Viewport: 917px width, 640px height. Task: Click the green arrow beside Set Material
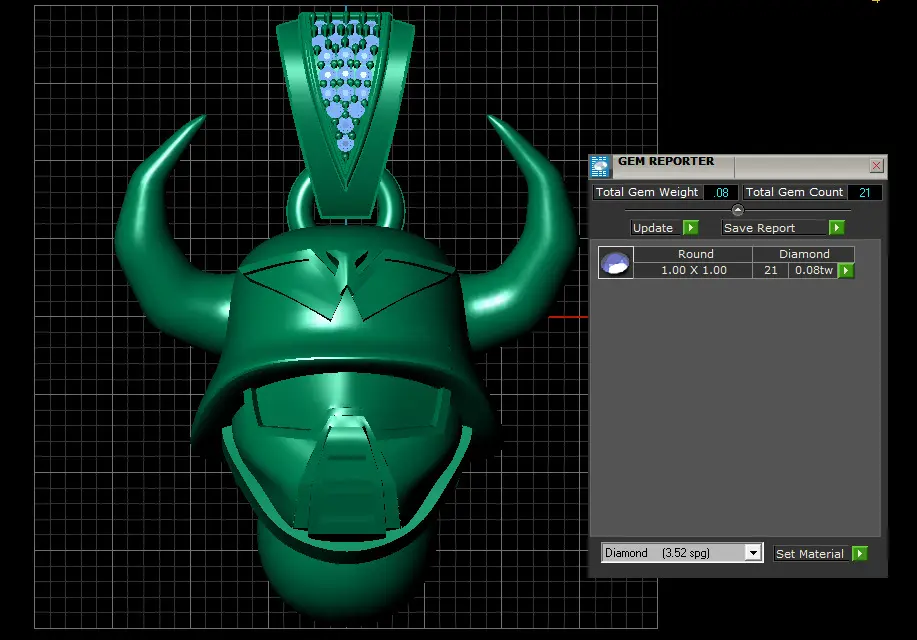click(860, 553)
